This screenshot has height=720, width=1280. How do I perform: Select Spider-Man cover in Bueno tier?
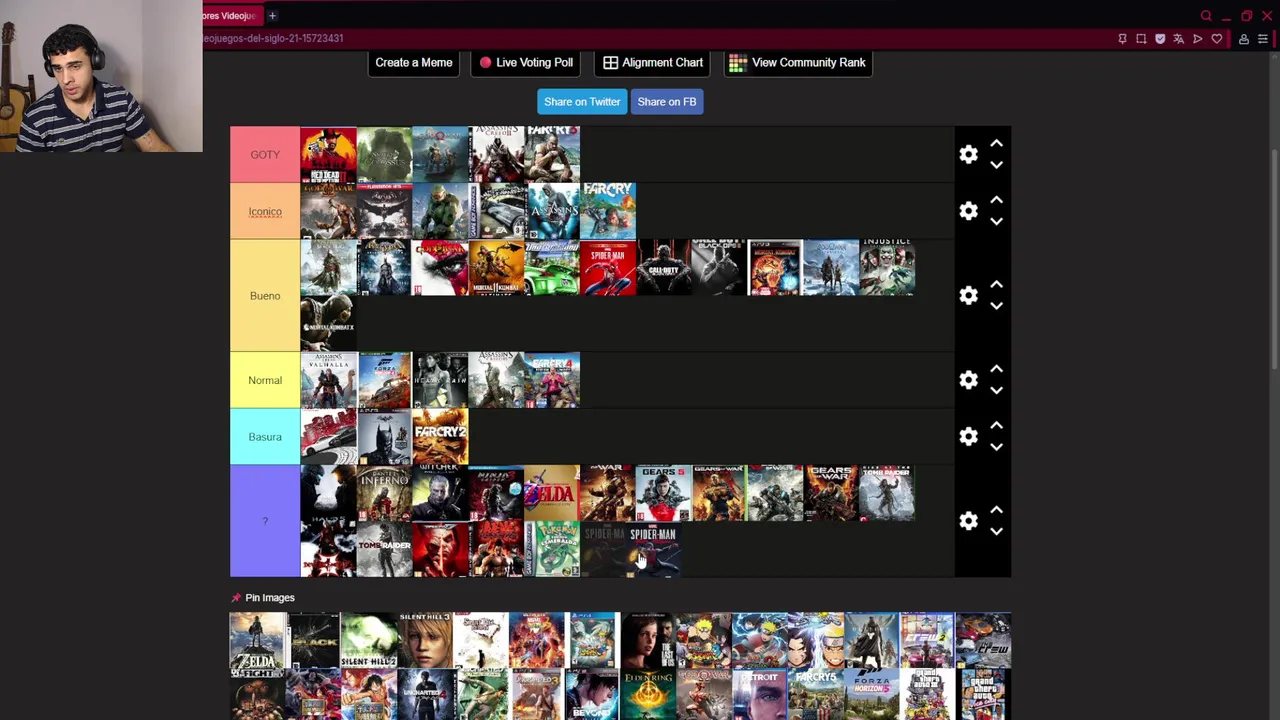pyautogui.click(x=608, y=267)
